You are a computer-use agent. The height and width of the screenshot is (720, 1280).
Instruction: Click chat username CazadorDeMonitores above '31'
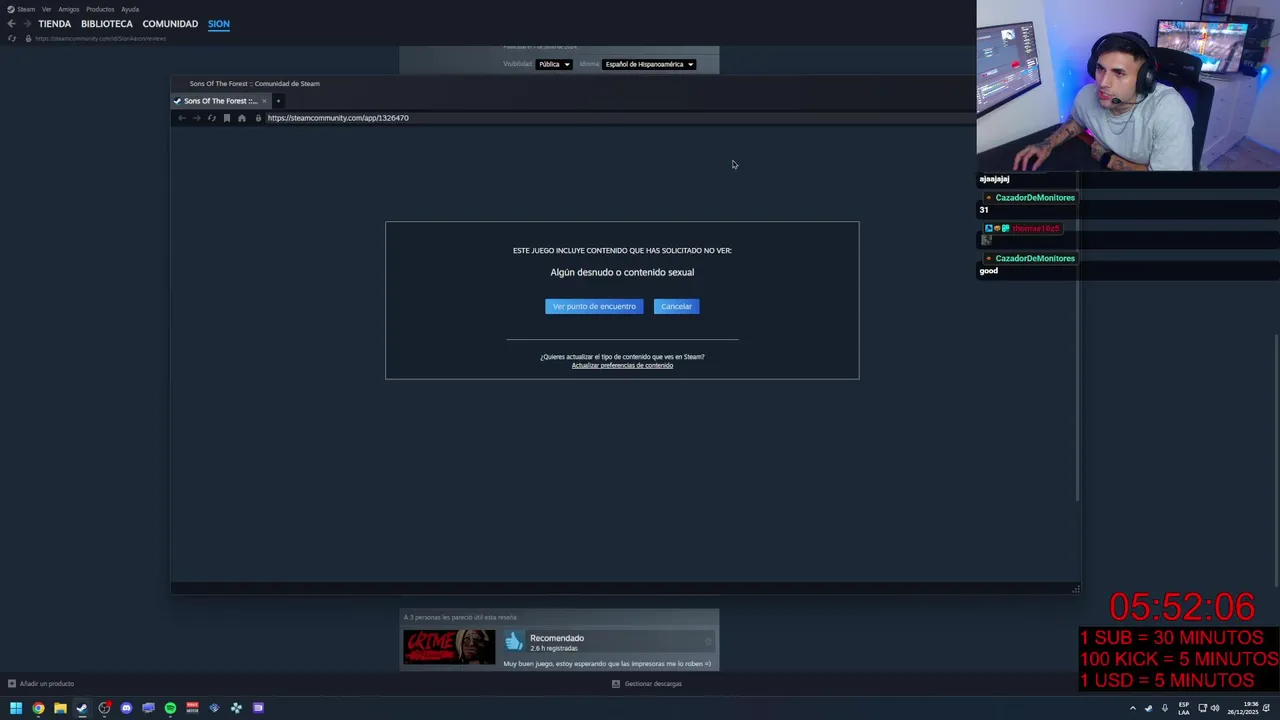click(x=1035, y=198)
